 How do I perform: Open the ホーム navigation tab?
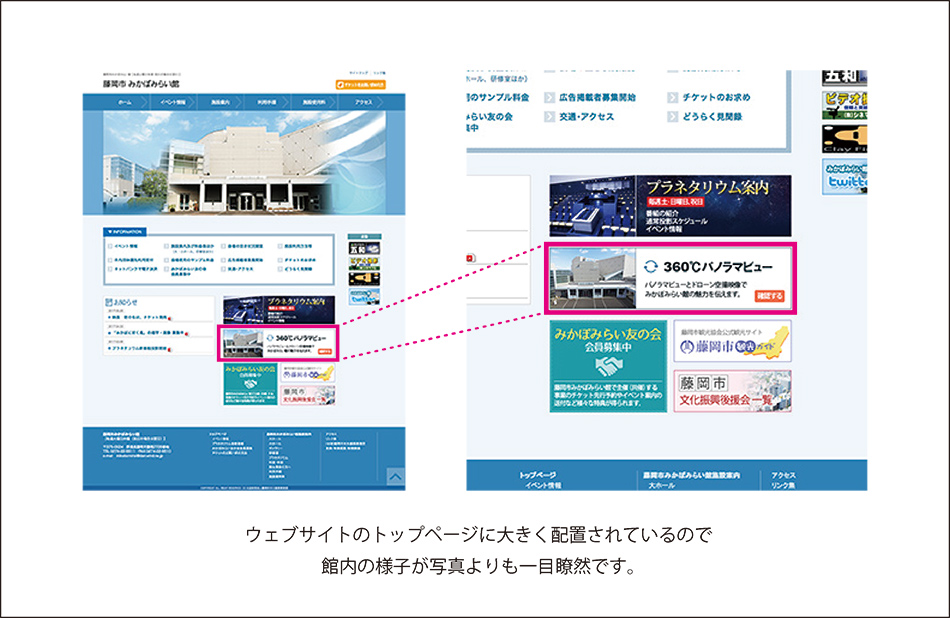click(x=124, y=103)
